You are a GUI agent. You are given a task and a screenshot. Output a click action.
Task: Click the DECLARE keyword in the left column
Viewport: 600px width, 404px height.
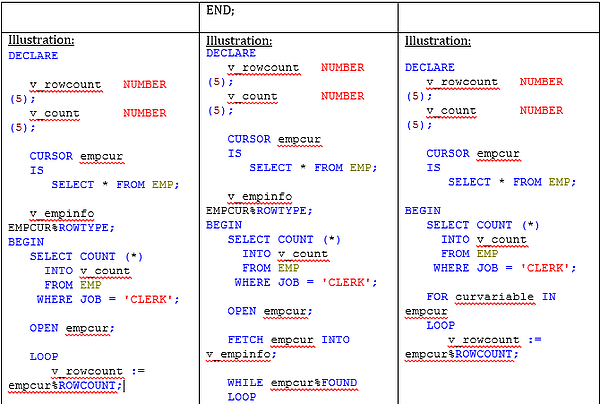tap(33, 56)
